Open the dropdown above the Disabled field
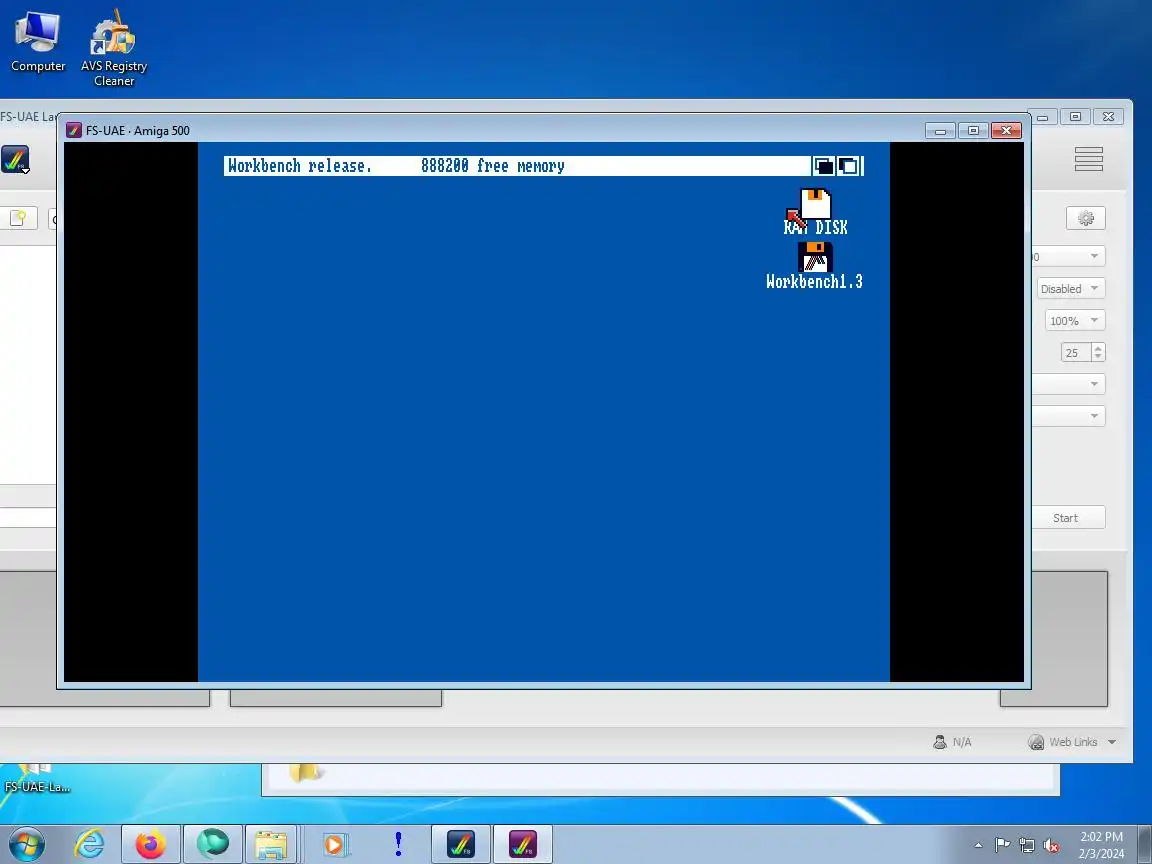Image resolution: width=1152 pixels, height=864 pixels. [x=1069, y=256]
